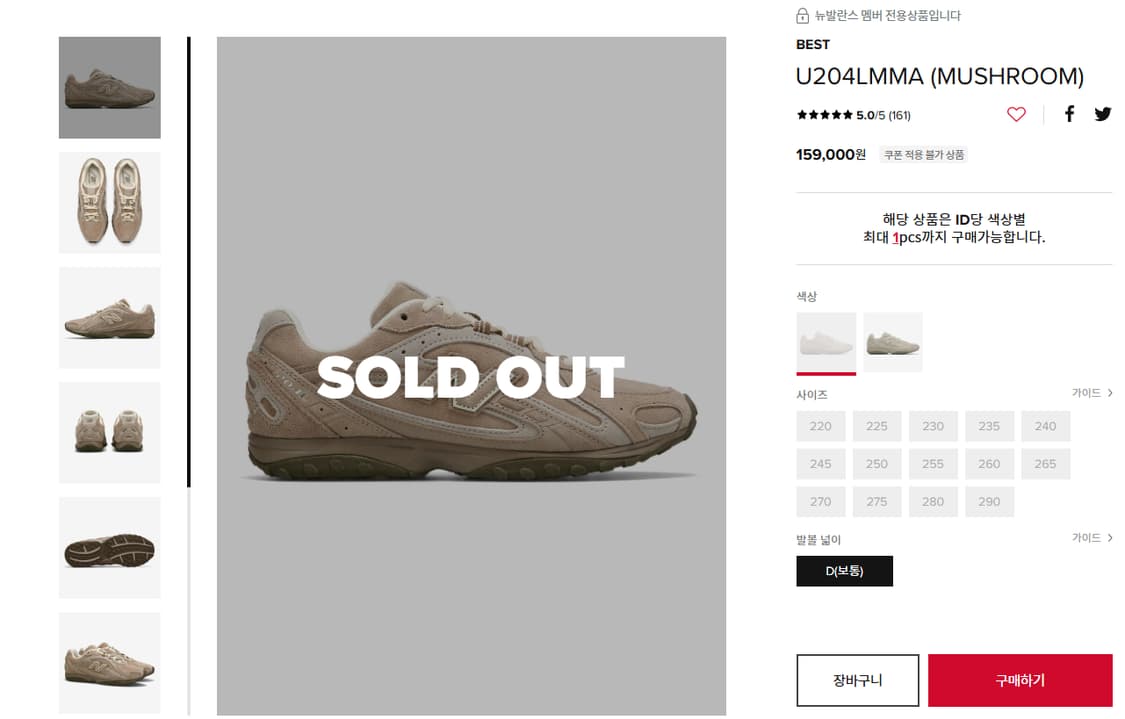View the top-down pair thumbnail
The height and width of the screenshot is (719, 1125).
point(110,203)
